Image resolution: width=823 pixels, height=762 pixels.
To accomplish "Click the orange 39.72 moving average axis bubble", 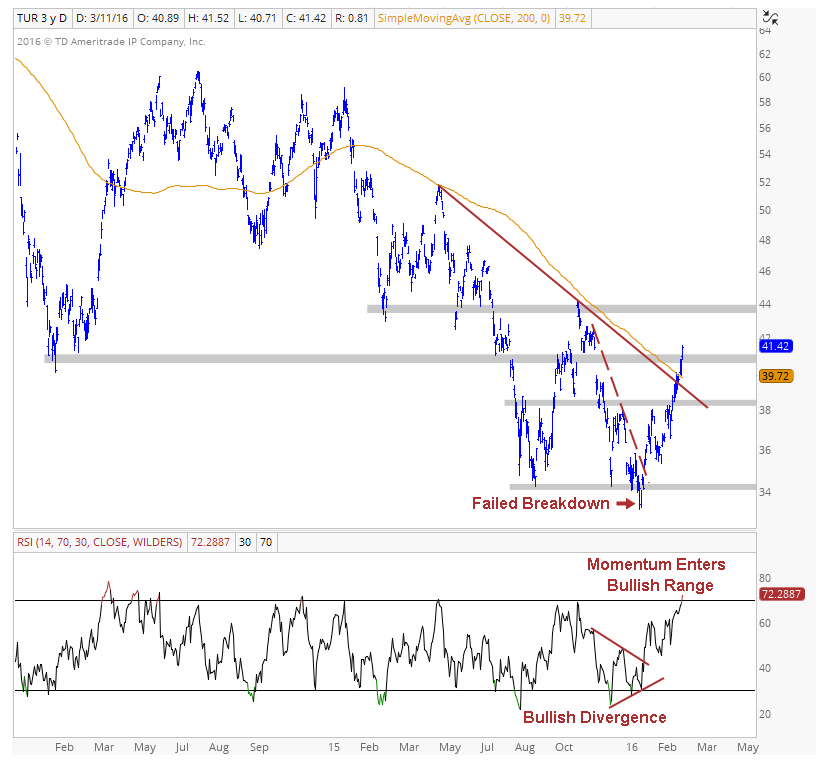I will (x=775, y=376).
